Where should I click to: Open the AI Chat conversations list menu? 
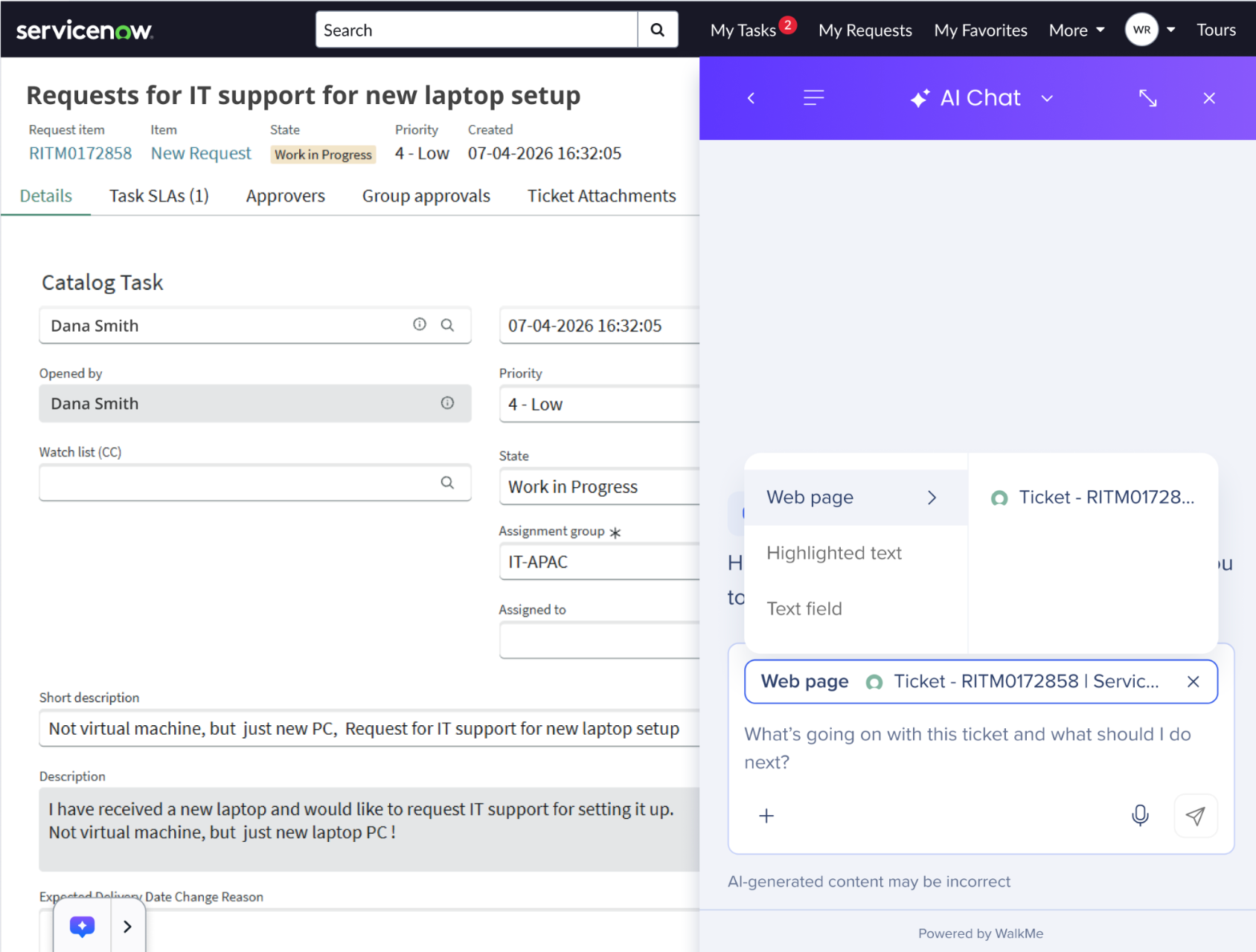pos(814,98)
